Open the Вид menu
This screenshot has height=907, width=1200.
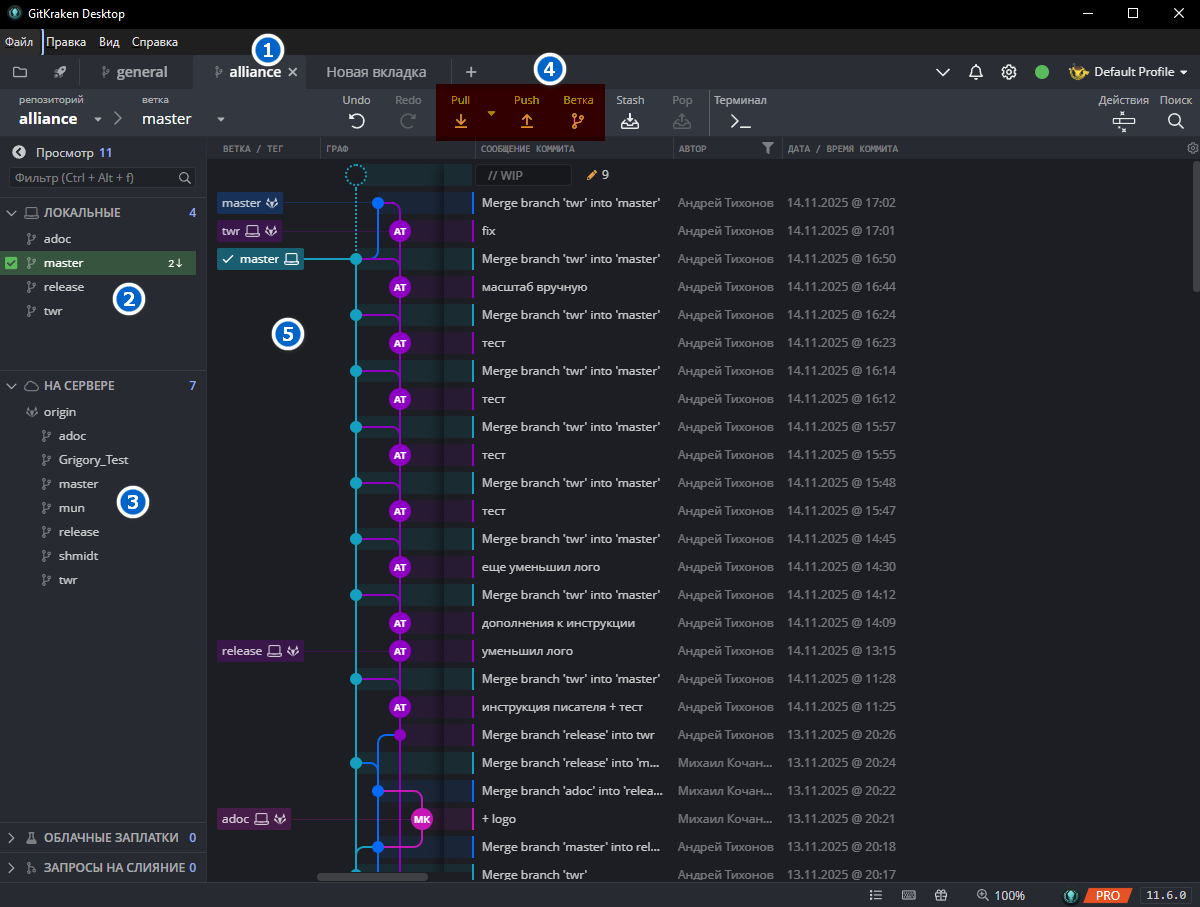(108, 42)
